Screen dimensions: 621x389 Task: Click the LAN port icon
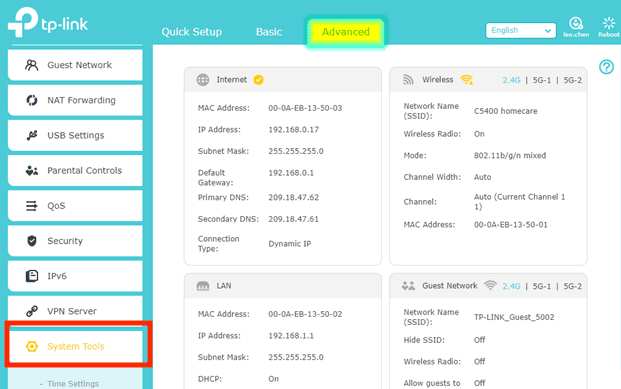click(x=203, y=286)
